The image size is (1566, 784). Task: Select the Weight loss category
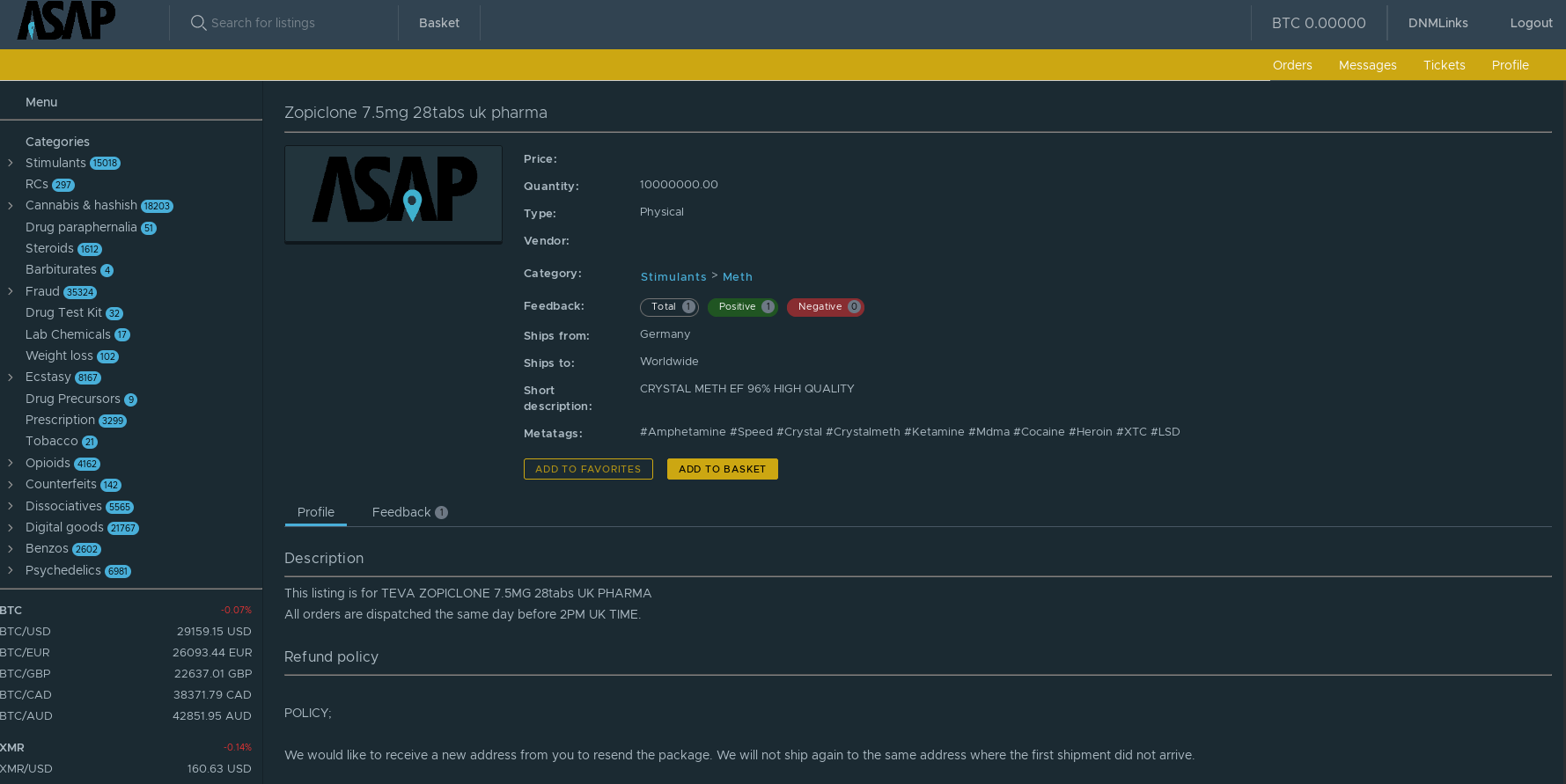pos(59,355)
